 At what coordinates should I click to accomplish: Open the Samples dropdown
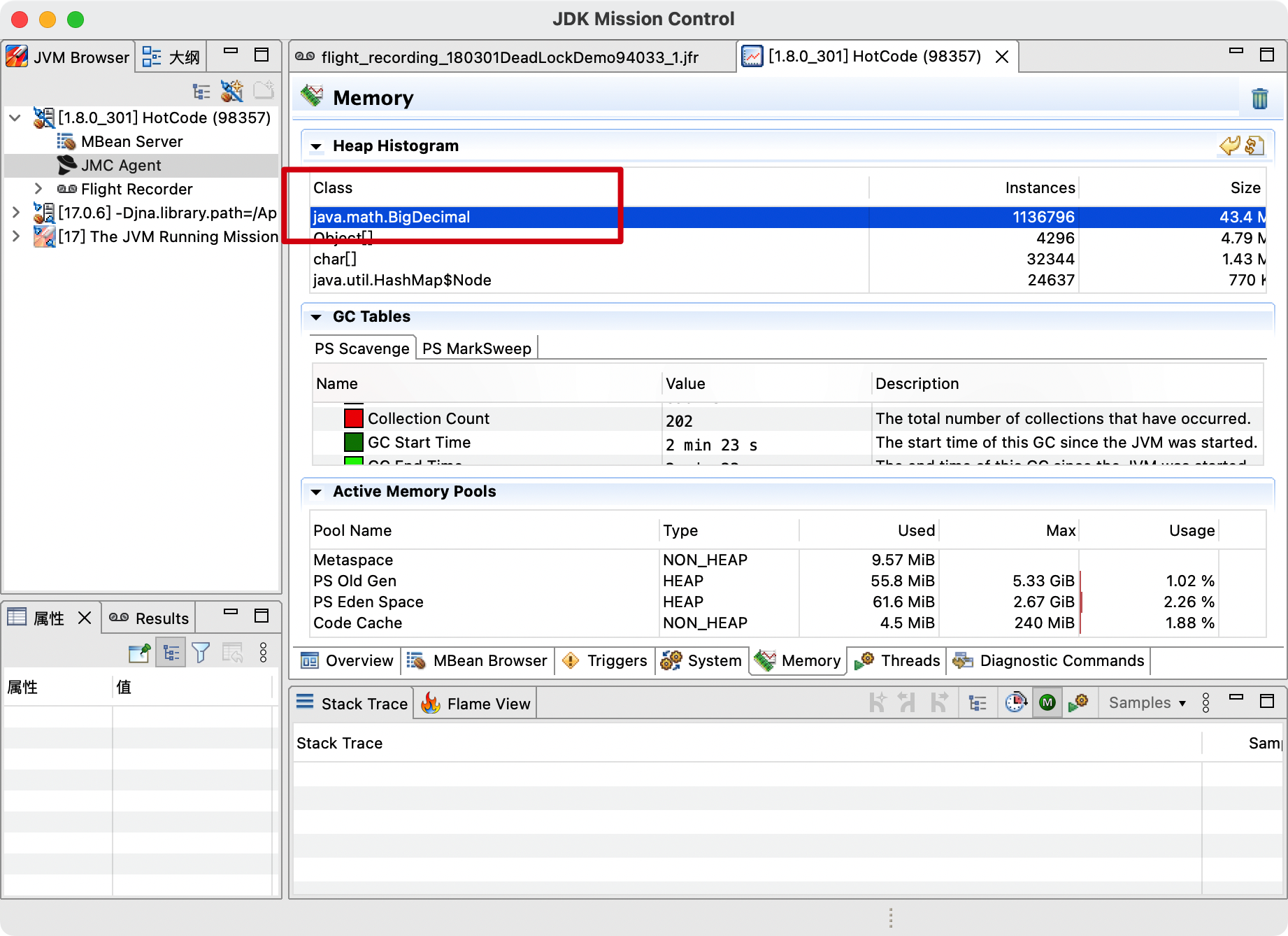tap(1147, 702)
